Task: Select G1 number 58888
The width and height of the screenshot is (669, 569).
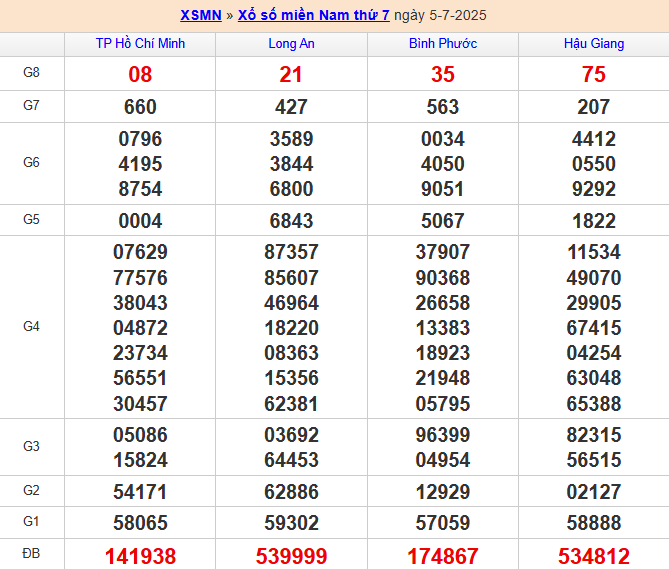Action: (x=594, y=523)
